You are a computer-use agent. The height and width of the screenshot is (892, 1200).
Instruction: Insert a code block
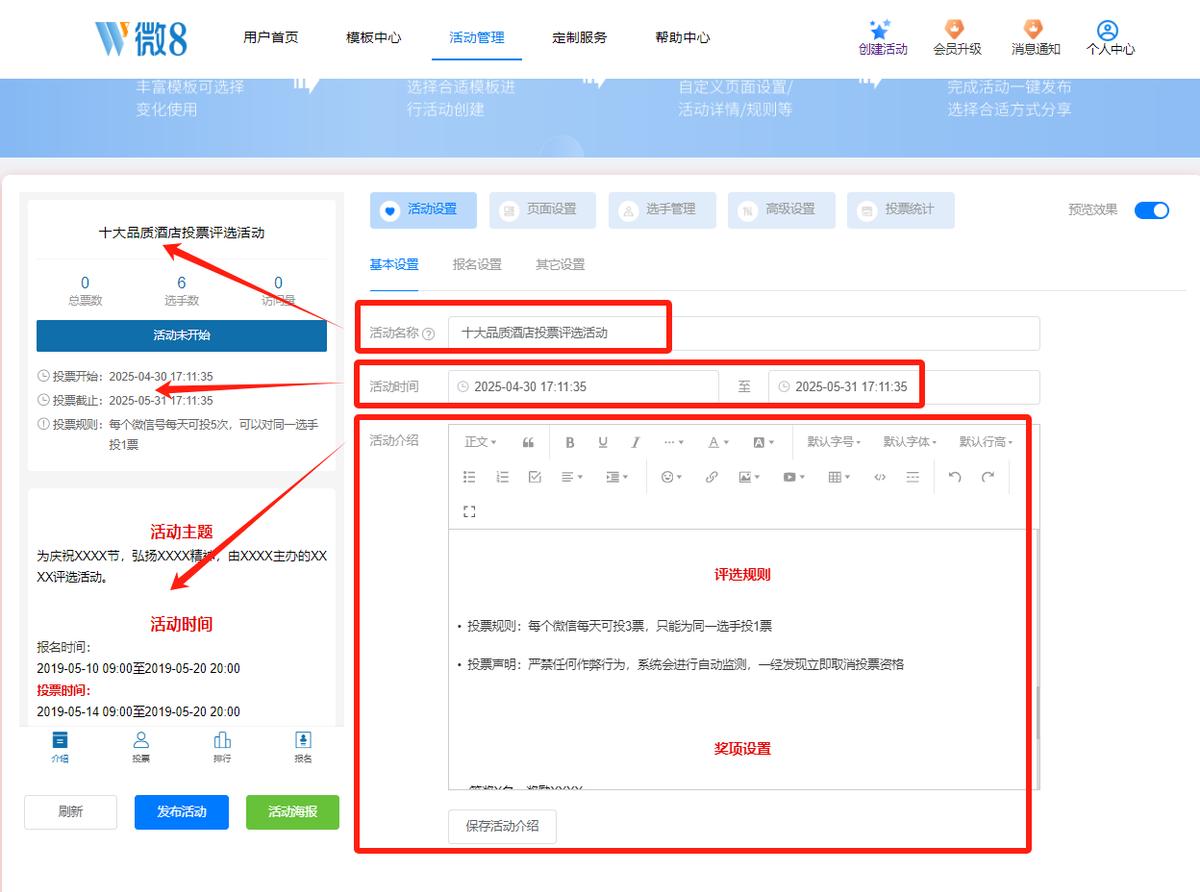pos(880,477)
